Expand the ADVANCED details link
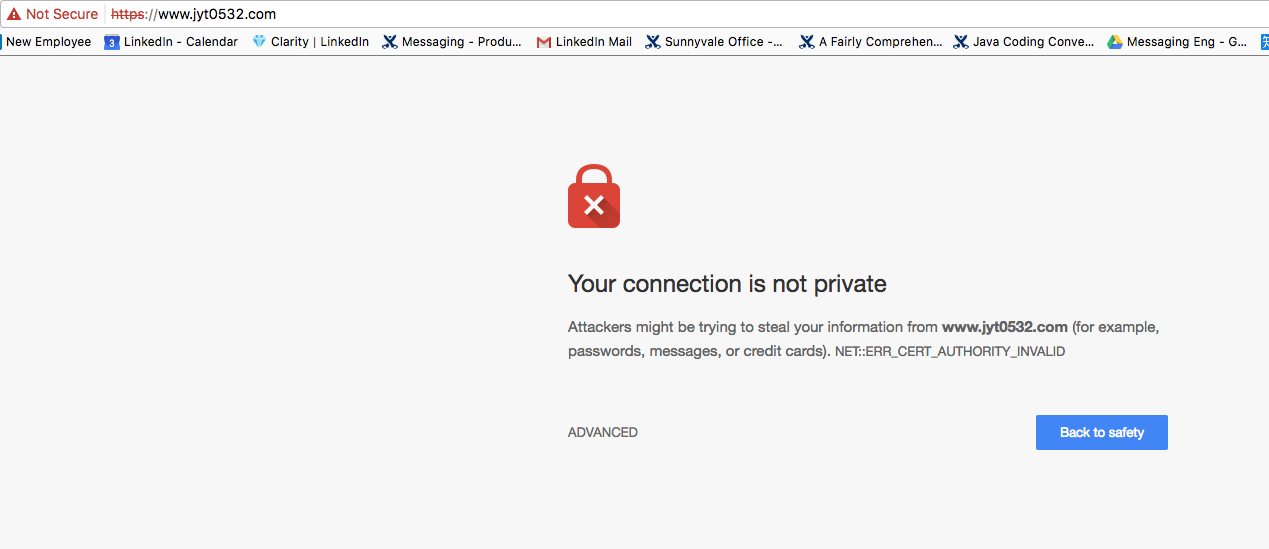 click(x=603, y=432)
